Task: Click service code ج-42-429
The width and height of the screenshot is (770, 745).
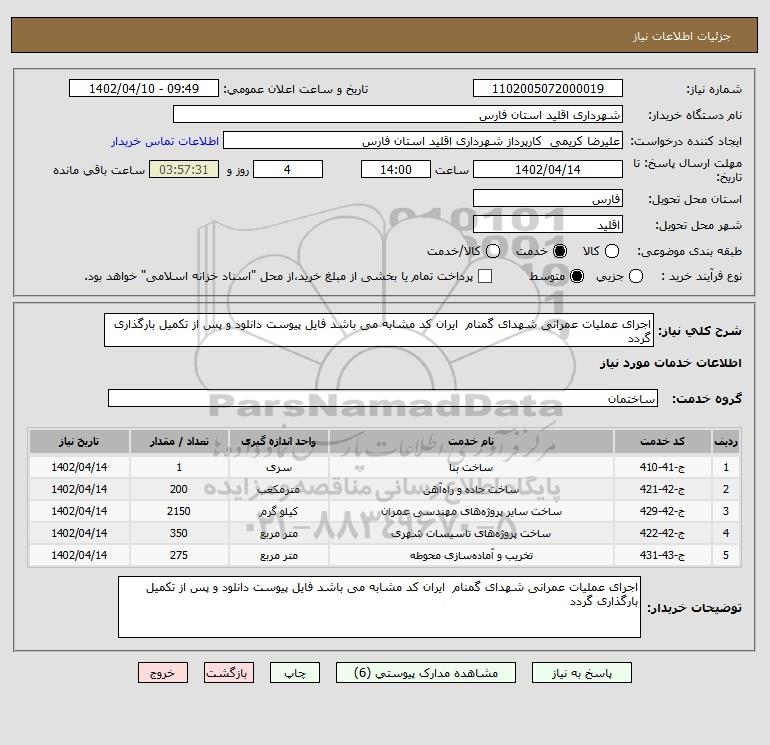Action: (x=662, y=511)
